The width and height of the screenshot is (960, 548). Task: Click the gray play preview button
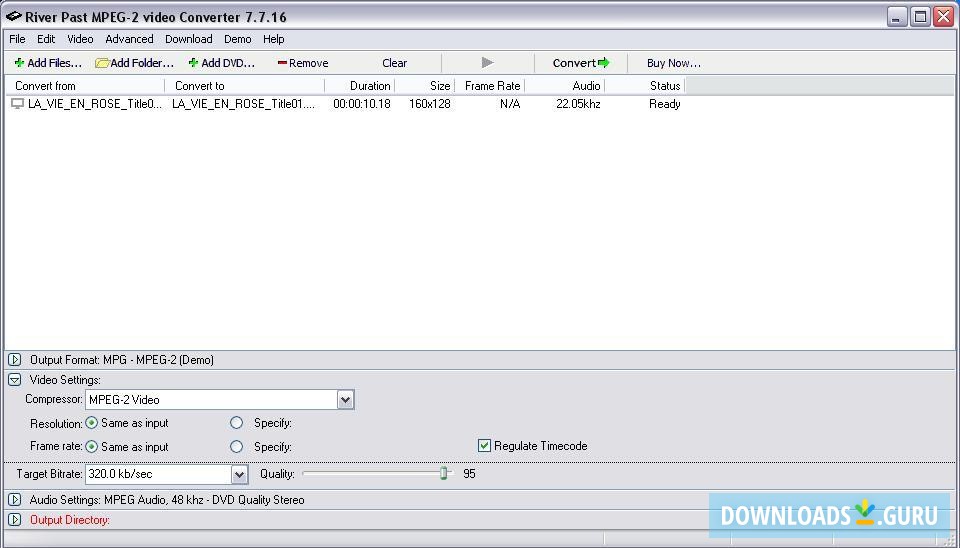(487, 62)
